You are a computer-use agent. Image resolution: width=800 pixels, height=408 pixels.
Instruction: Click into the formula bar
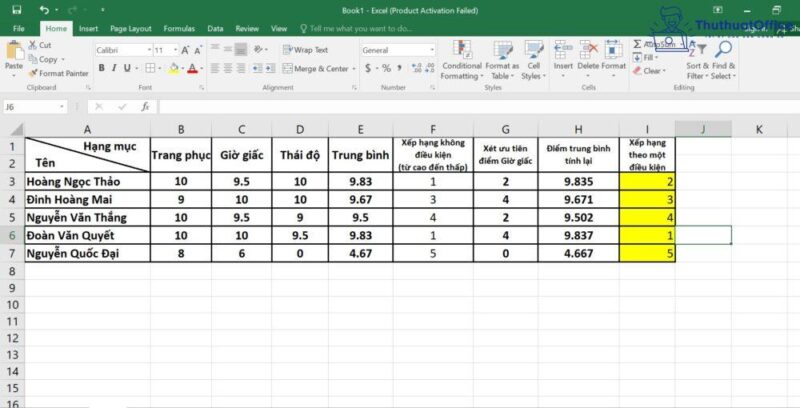click(478, 107)
